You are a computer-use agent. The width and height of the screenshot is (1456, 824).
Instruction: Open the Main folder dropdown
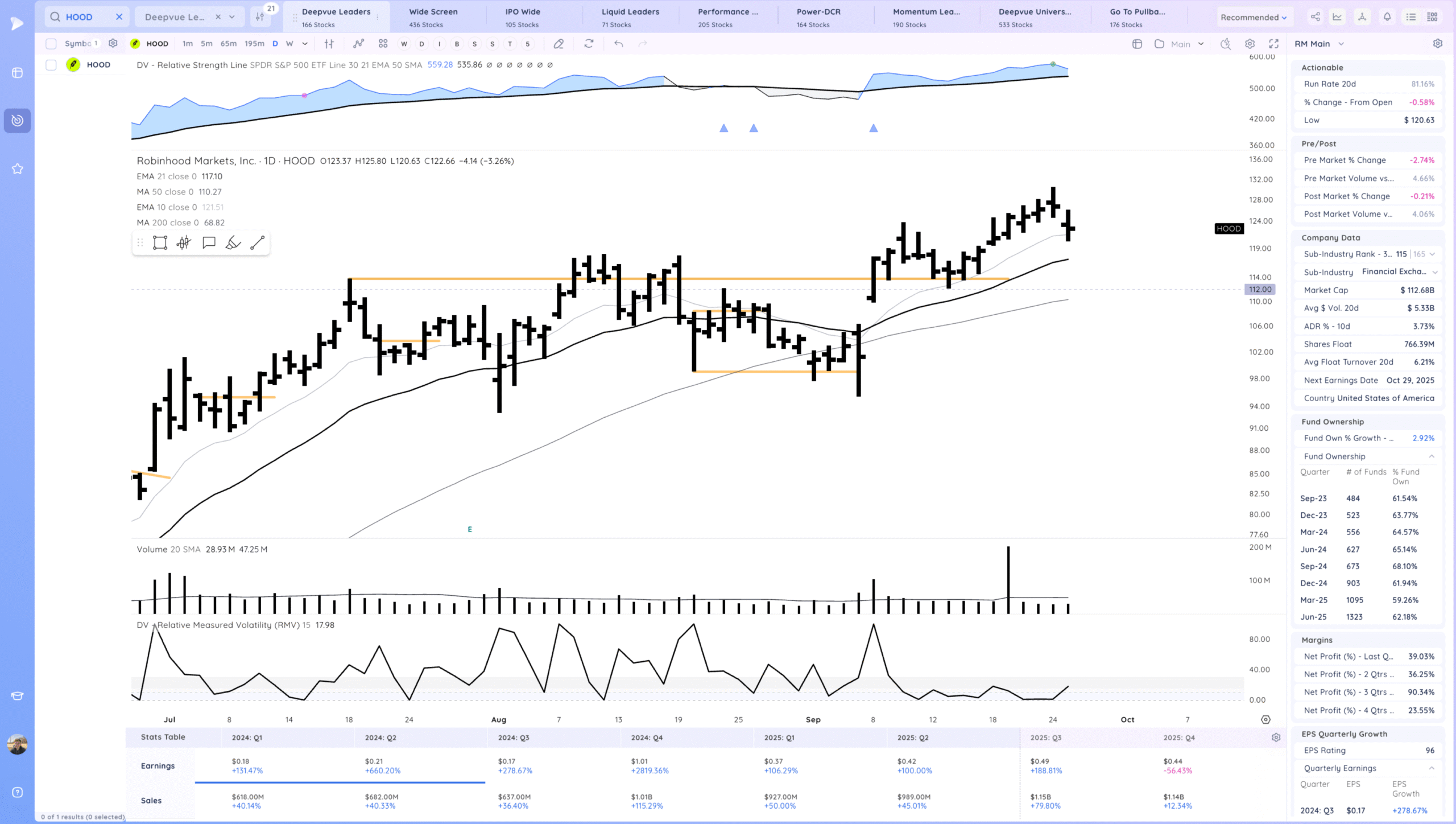tap(1201, 44)
